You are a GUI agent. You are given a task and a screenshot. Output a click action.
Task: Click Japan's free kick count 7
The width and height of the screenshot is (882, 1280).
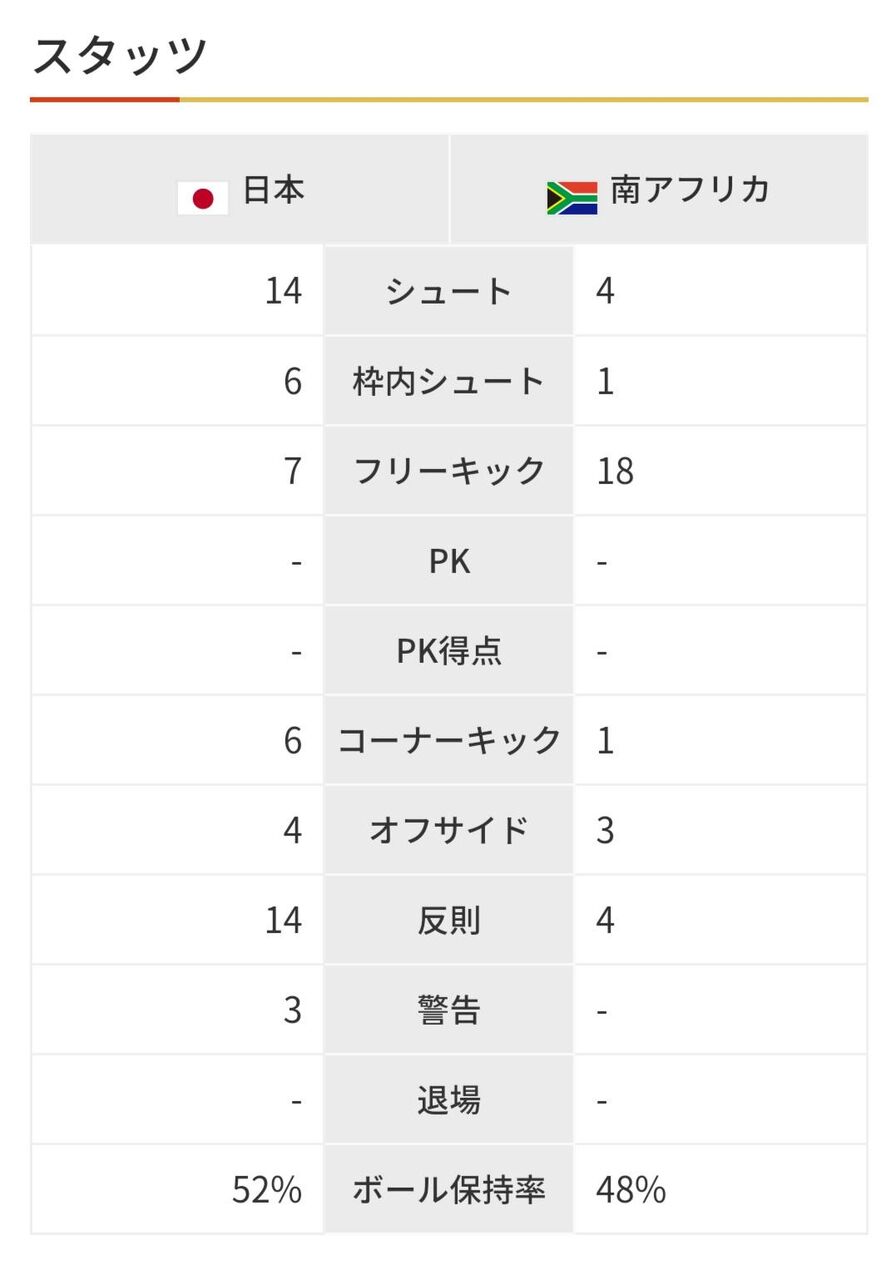point(292,471)
